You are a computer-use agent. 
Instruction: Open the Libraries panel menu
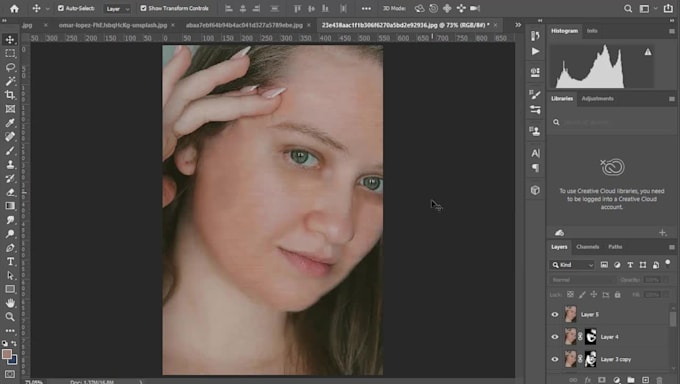[672, 99]
